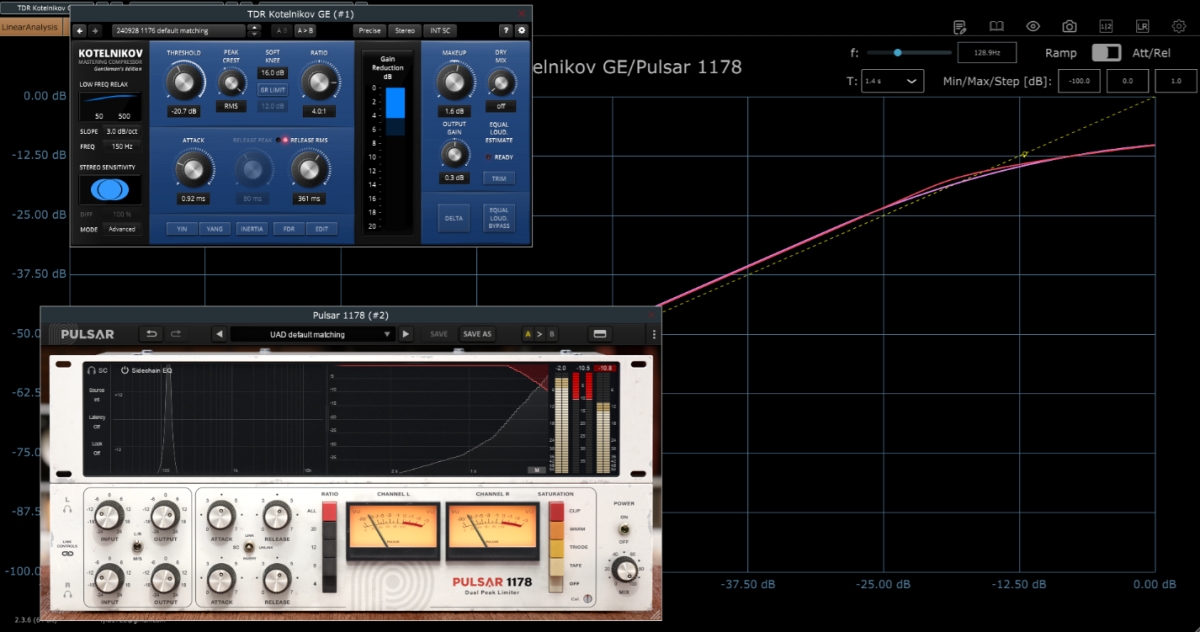Click the 128.9Hz frequency field
Viewport: 1200px width, 632px height.
click(x=986, y=52)
